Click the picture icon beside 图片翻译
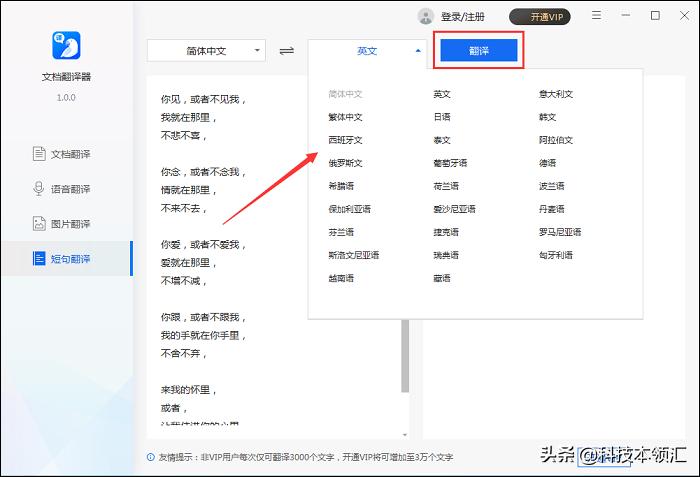 [x=39, y=223]
